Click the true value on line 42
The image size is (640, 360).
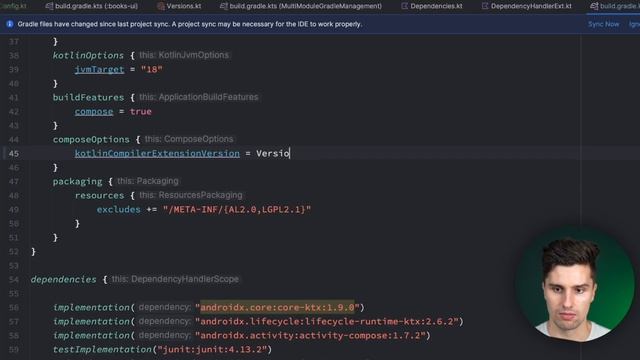[140, 111]
